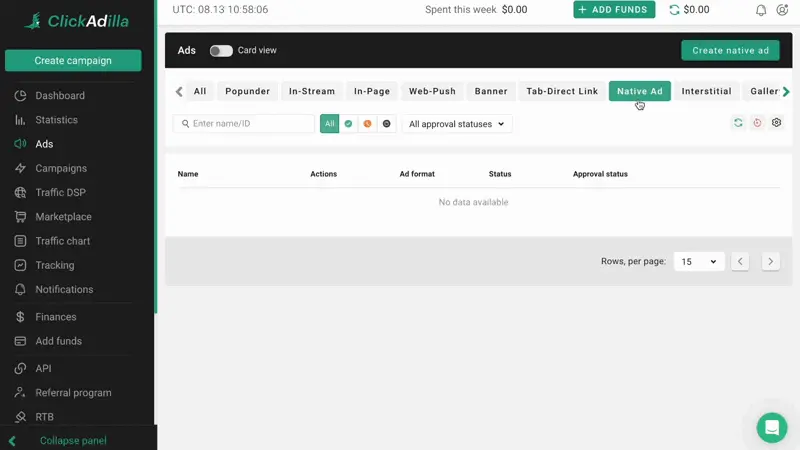Filter by green active status icon

348,124
